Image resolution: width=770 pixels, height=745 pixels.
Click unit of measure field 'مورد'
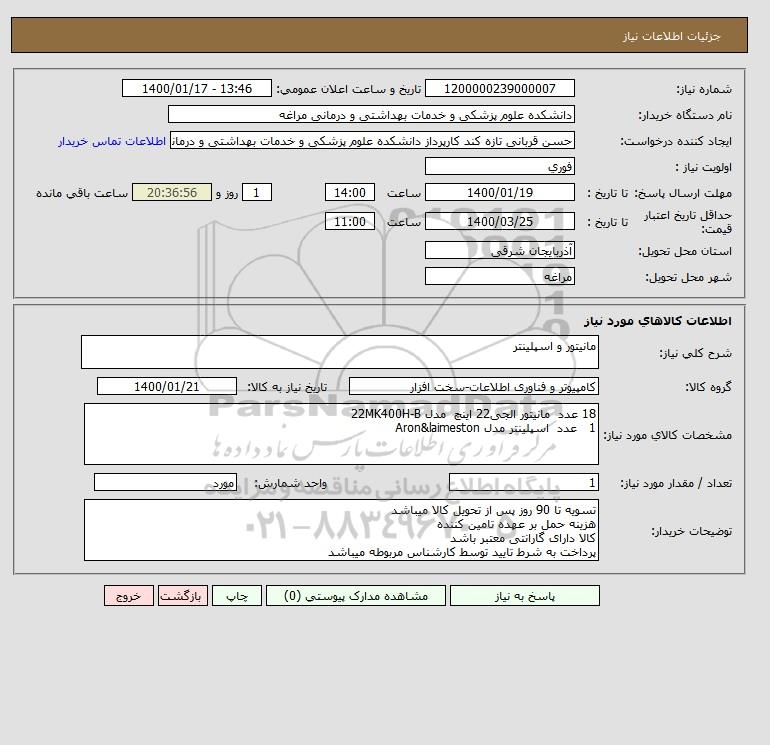[x=165, y=482]
